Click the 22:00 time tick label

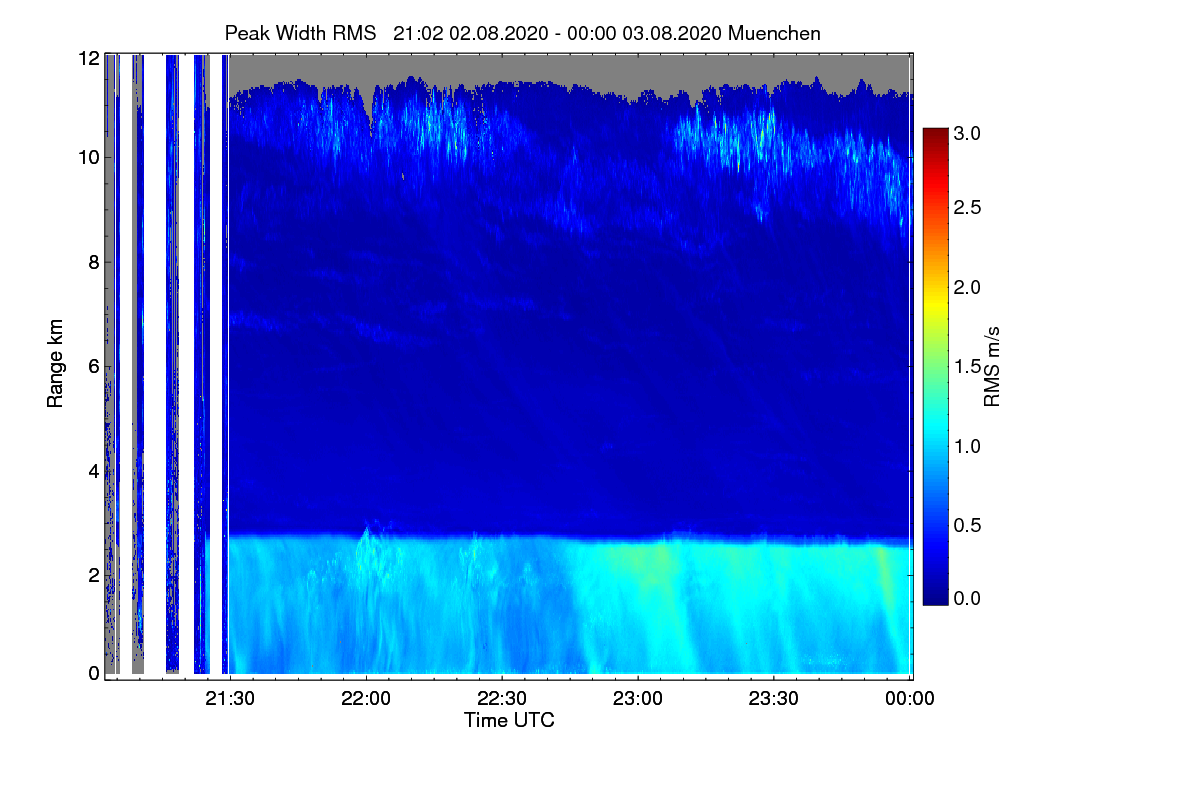[x=366, y=699]
